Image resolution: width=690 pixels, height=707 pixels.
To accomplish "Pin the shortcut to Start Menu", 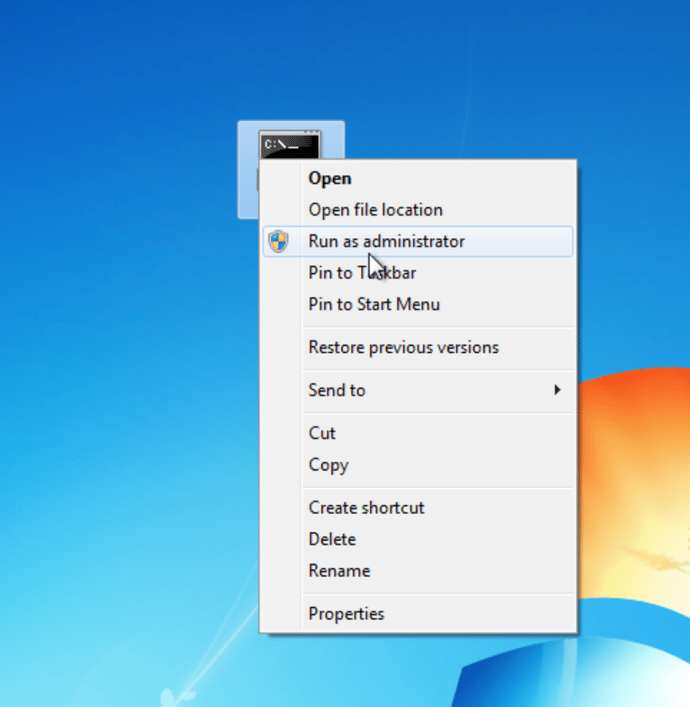I will point(374,304).
